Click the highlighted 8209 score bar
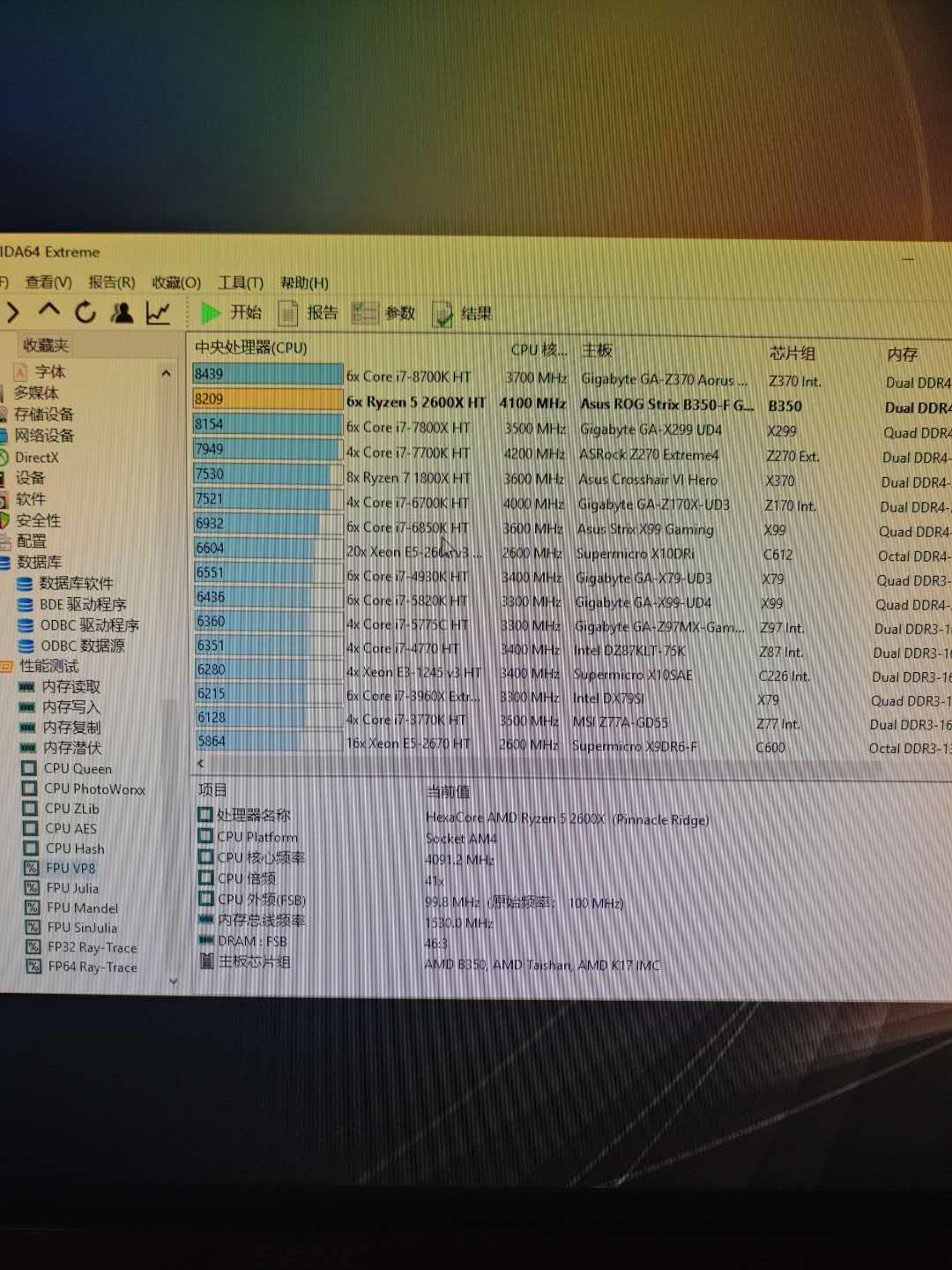Screen dimensions: 952x1270 [x=268, y=399]
